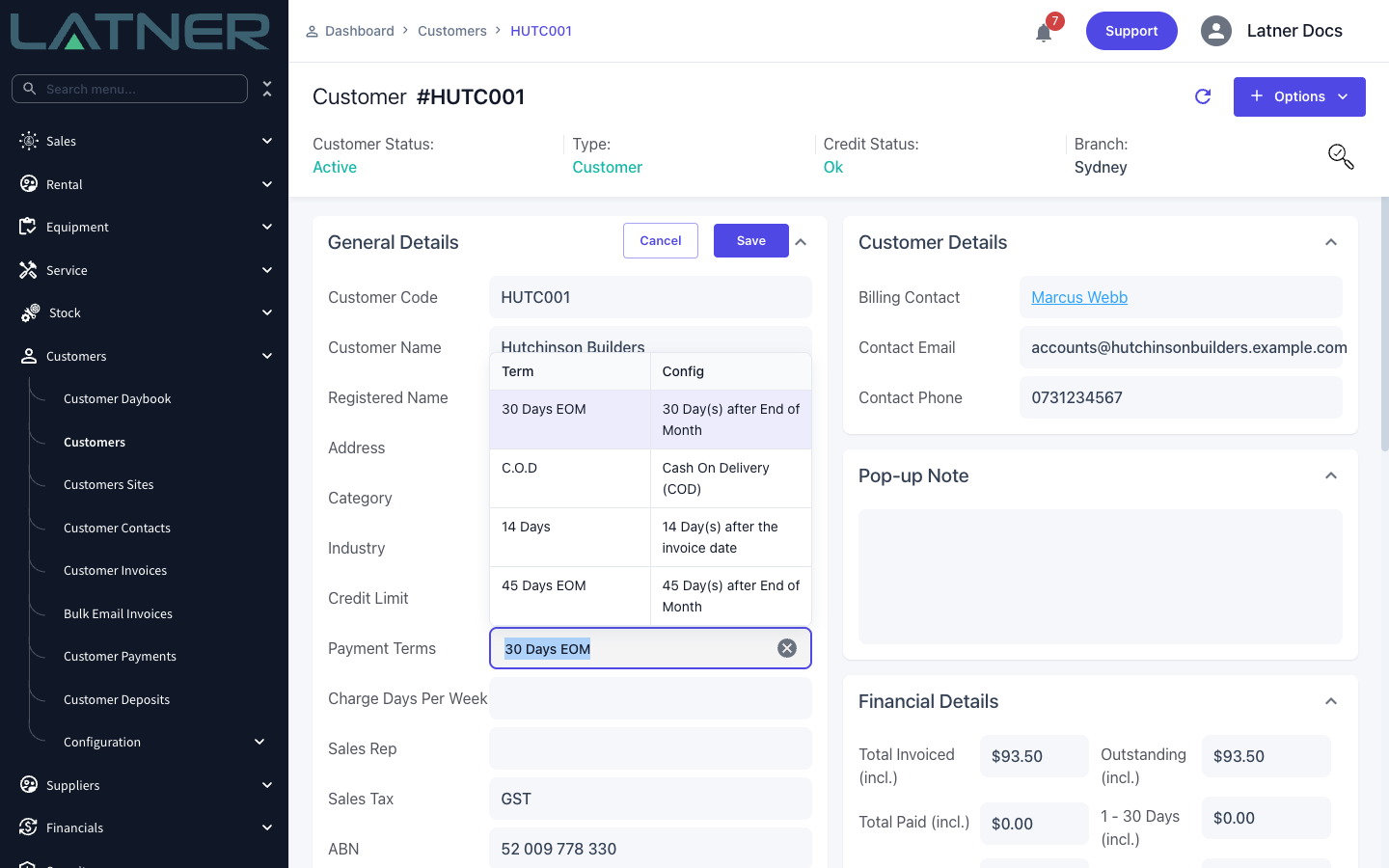This screenshot has width=1389, height=868.
Task: Click the Suppliers menu icon
Action: pos(29,785)
